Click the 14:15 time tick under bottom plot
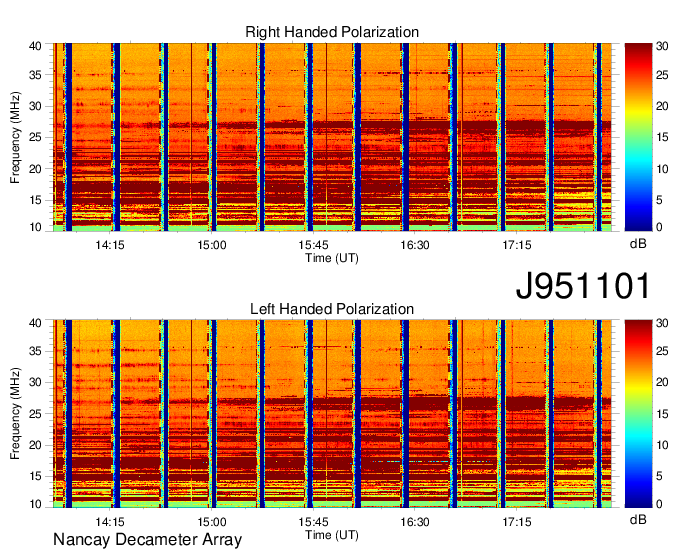 click(110, 522)
